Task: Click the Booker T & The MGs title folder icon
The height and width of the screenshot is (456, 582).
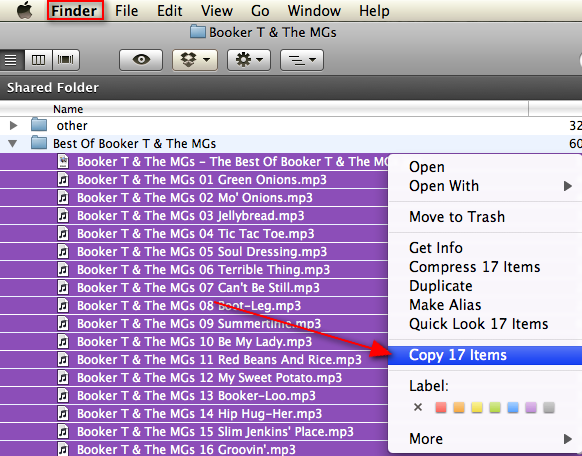Action: point(198,32)
